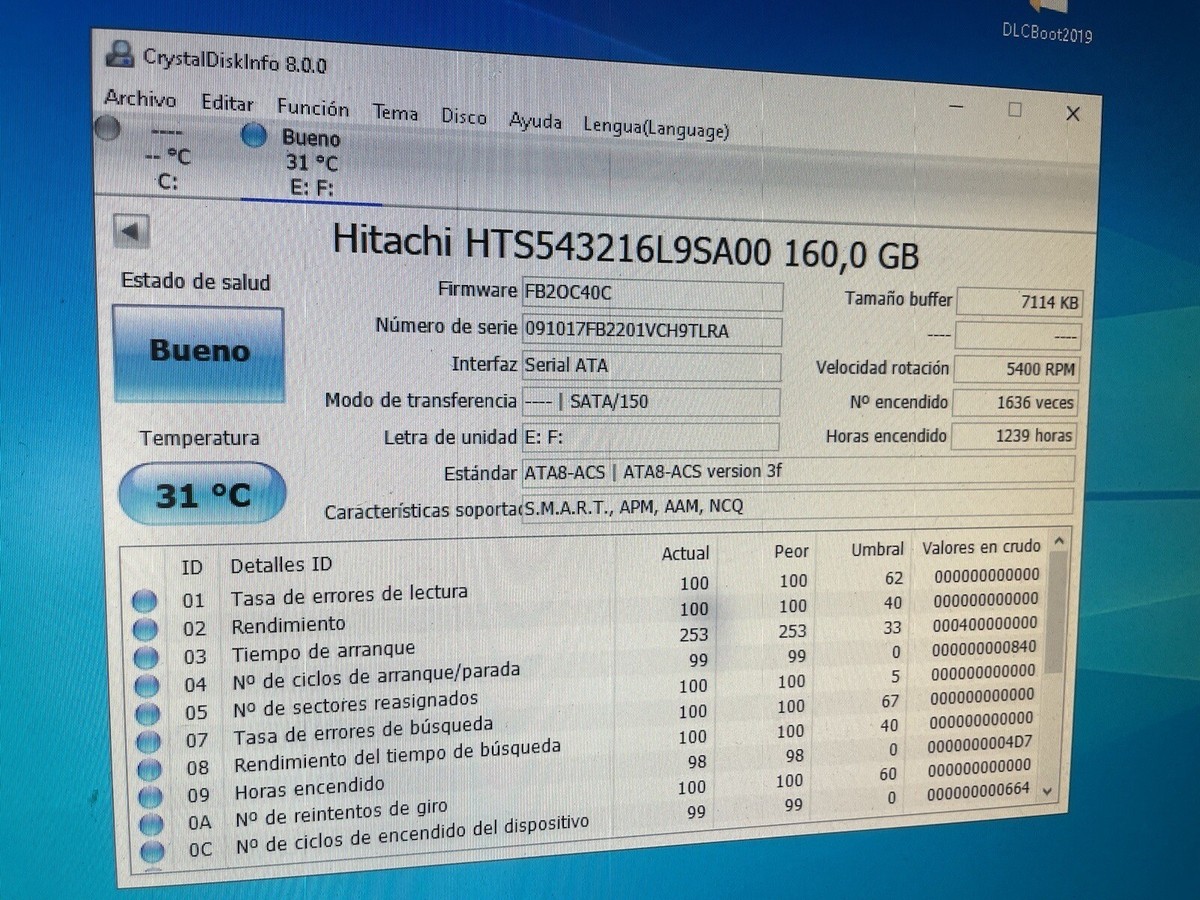Viewport: 1200px width, 900px height.
Task: Click the Umbral column header
Action: [x=877, y=549]
